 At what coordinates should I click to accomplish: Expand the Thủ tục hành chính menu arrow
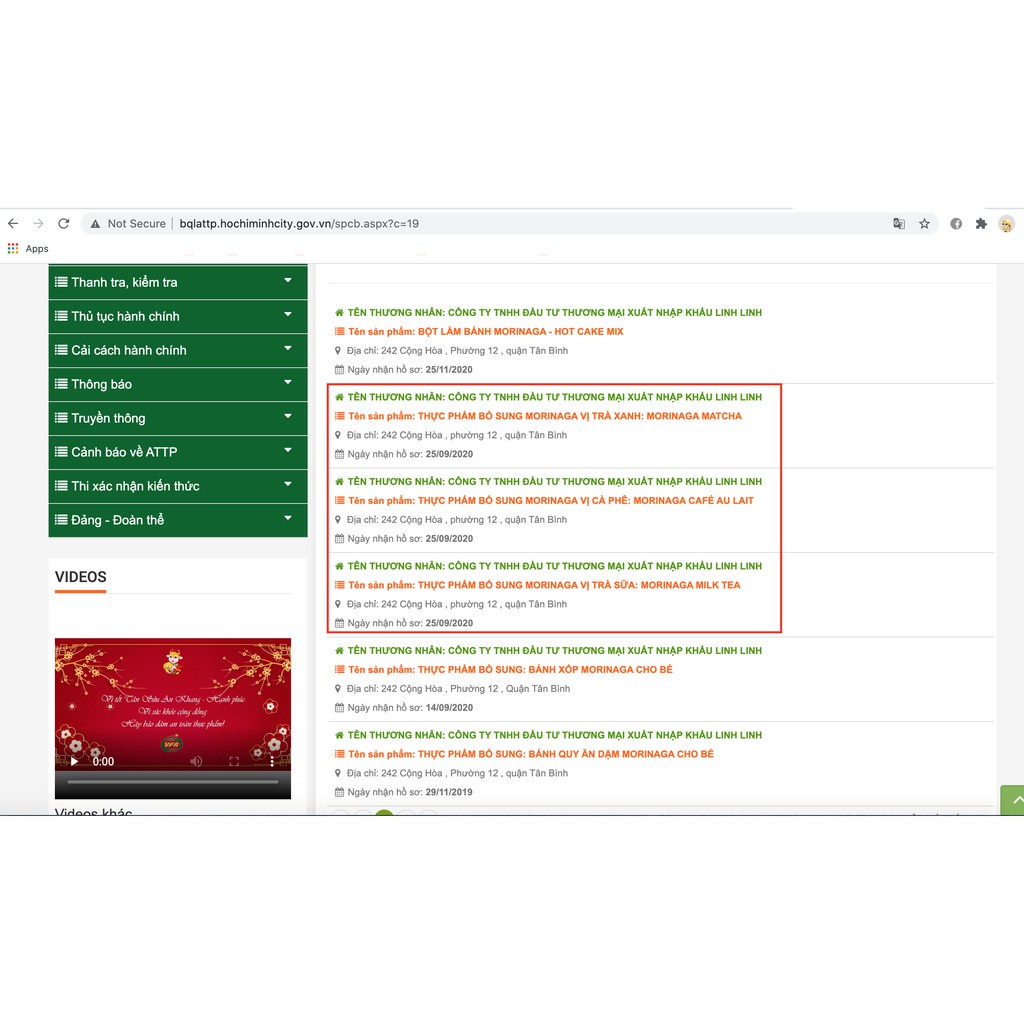(287, 315)
